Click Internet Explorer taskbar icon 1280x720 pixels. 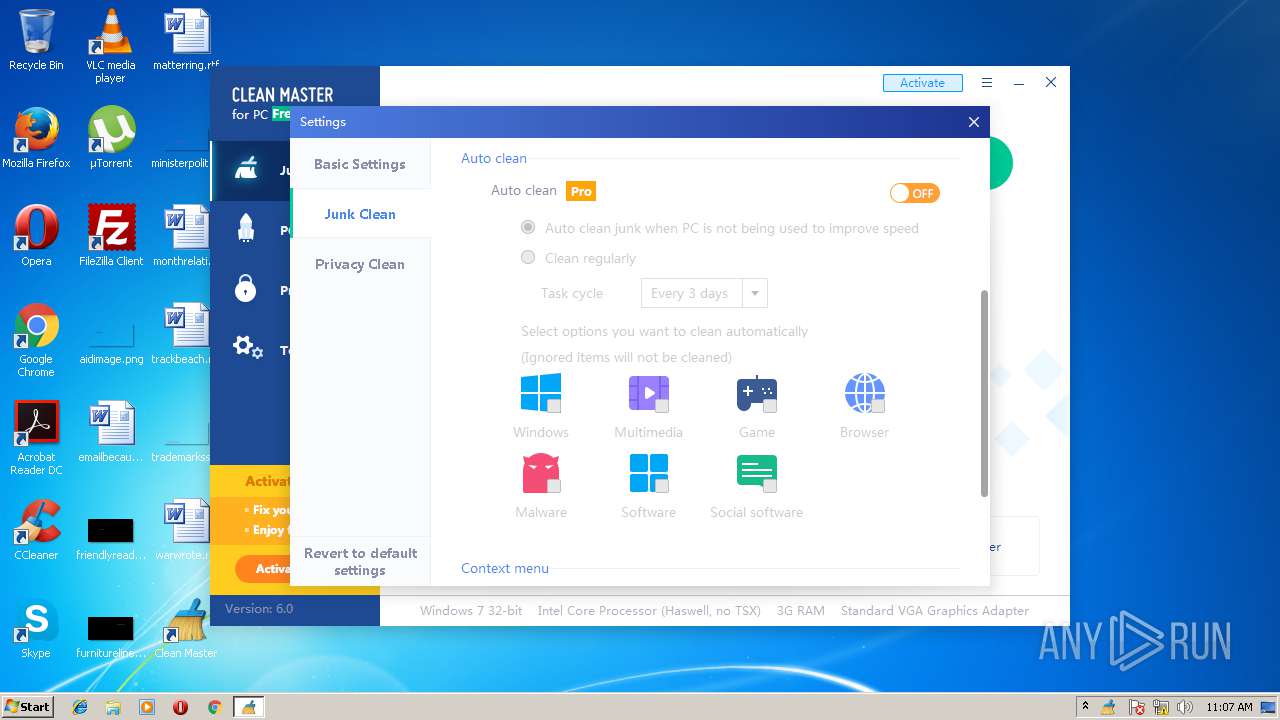pyautogui.click(x=80, y=707)
